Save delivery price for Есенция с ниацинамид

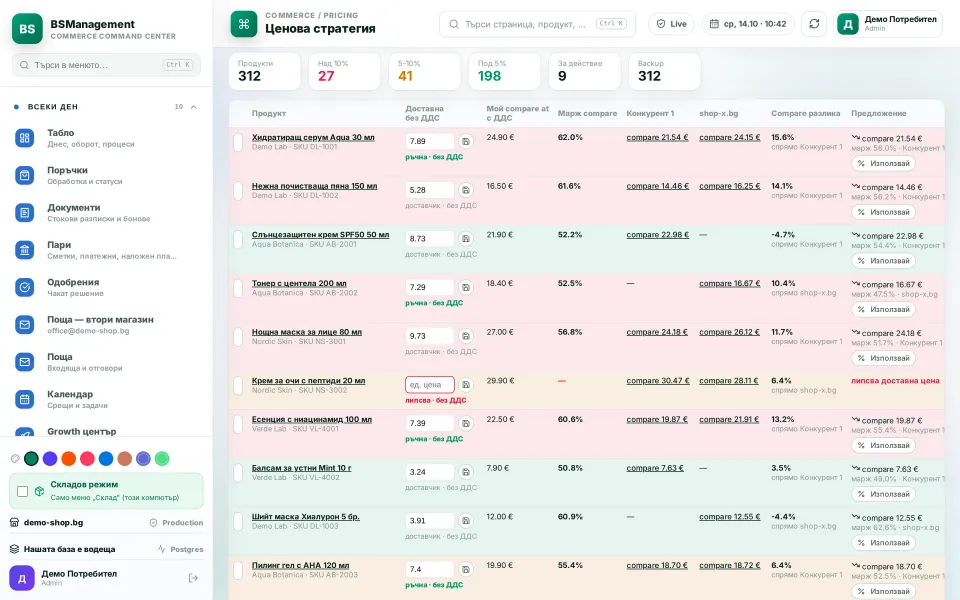click(466, 423)
